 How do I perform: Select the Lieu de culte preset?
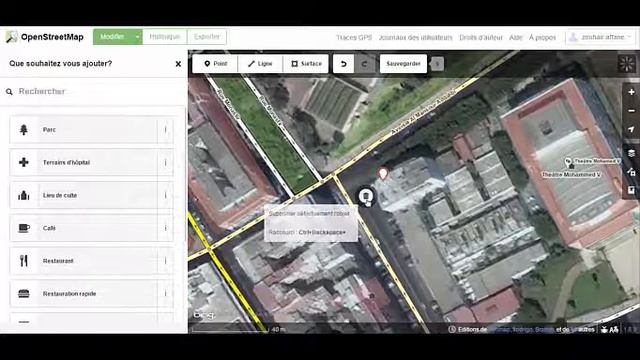tap(83, 196)
